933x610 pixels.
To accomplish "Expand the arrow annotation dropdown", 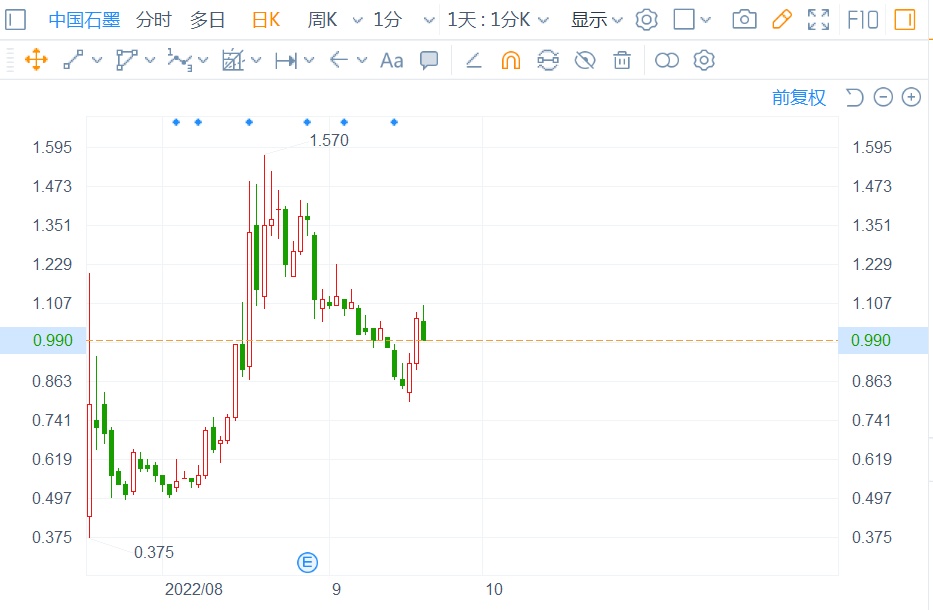I will tap(362, 60).
